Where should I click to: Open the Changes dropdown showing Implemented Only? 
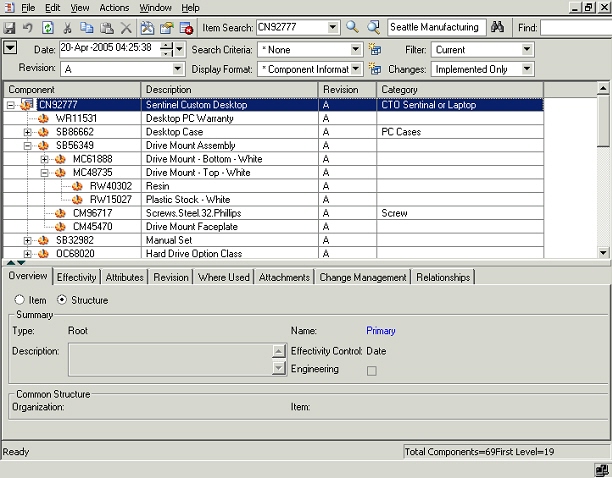527,69
